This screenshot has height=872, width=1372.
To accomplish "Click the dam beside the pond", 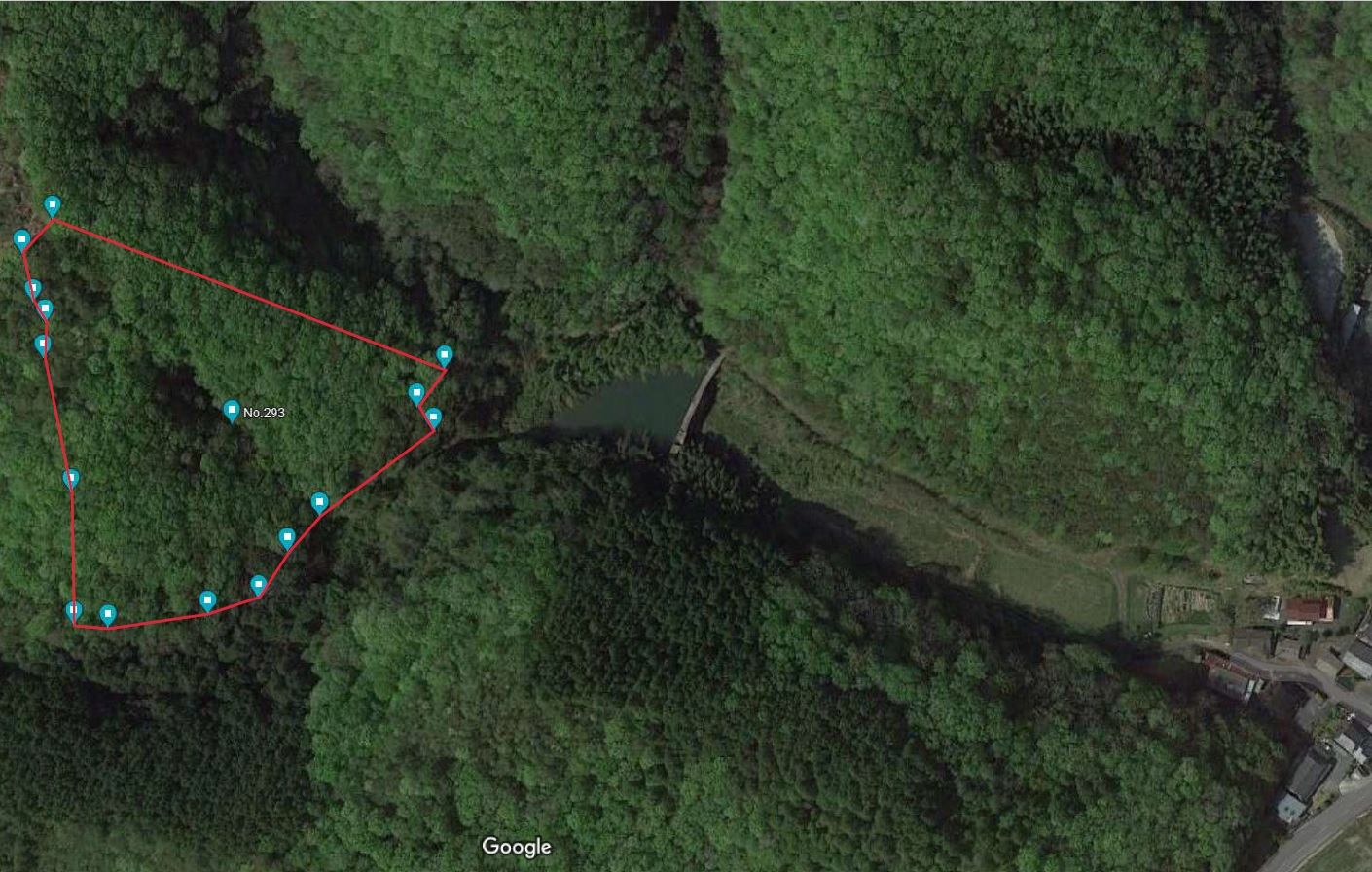I will point(700,403).
